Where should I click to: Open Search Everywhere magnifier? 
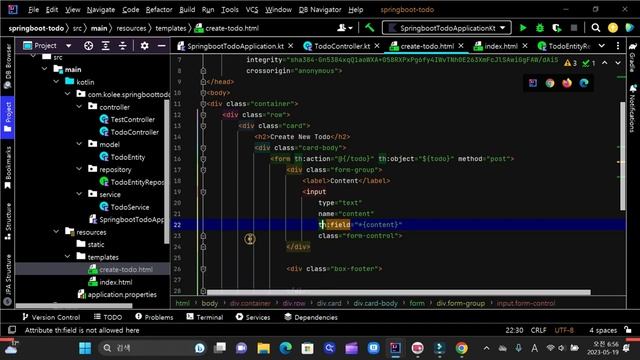pyautogui.click(x=596, y=28)
